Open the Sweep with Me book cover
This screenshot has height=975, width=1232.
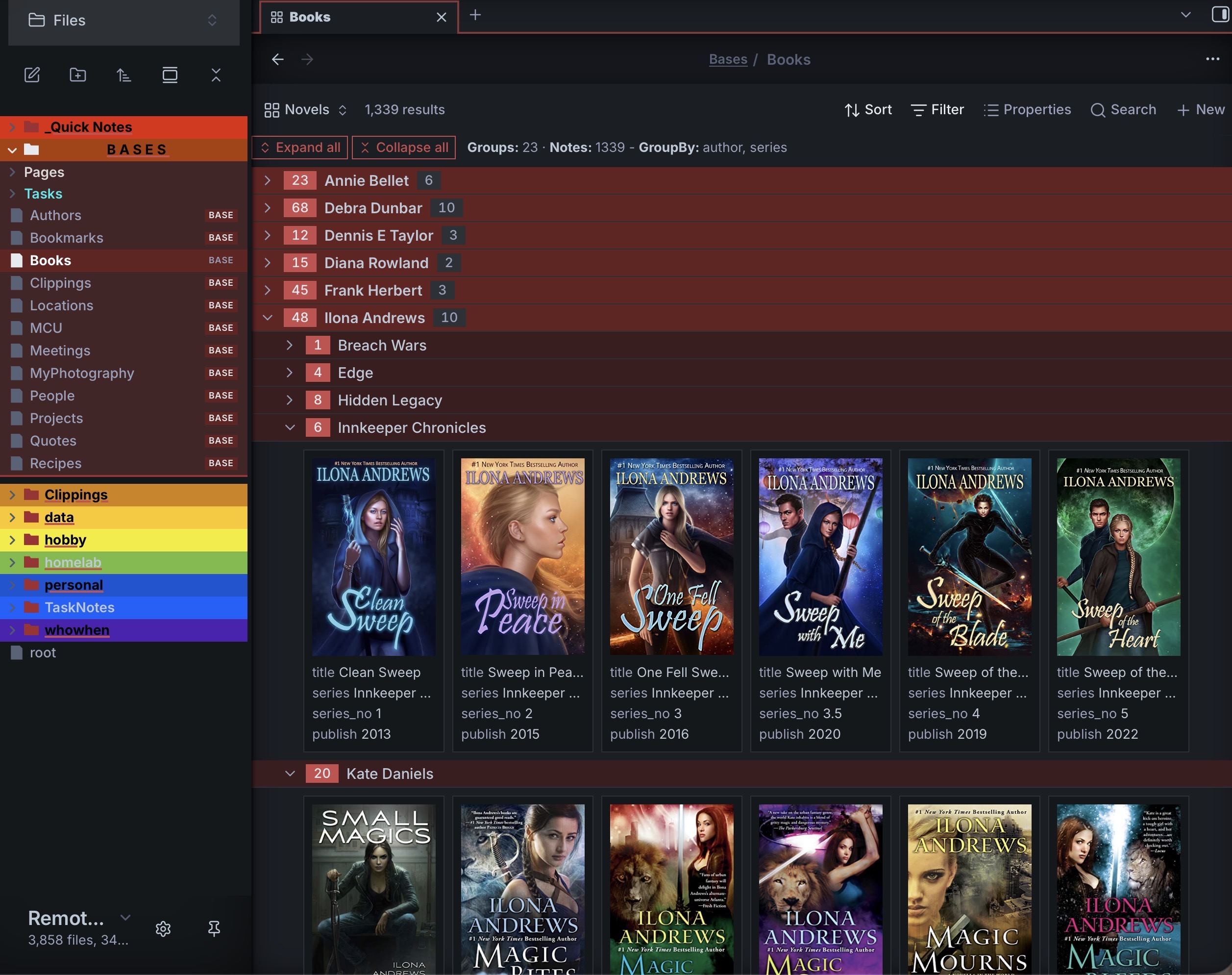[x=820, y=556]
